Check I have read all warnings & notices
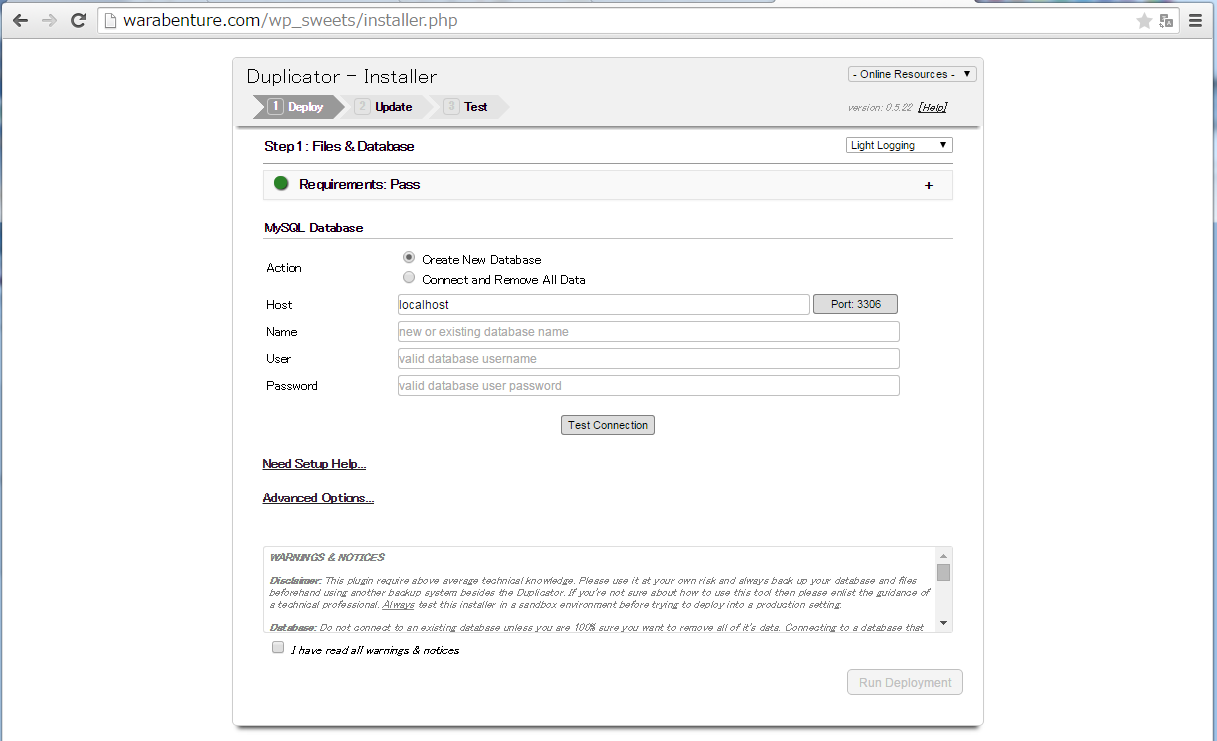Viewport: 1217px width, 741px height. point(278,648)
